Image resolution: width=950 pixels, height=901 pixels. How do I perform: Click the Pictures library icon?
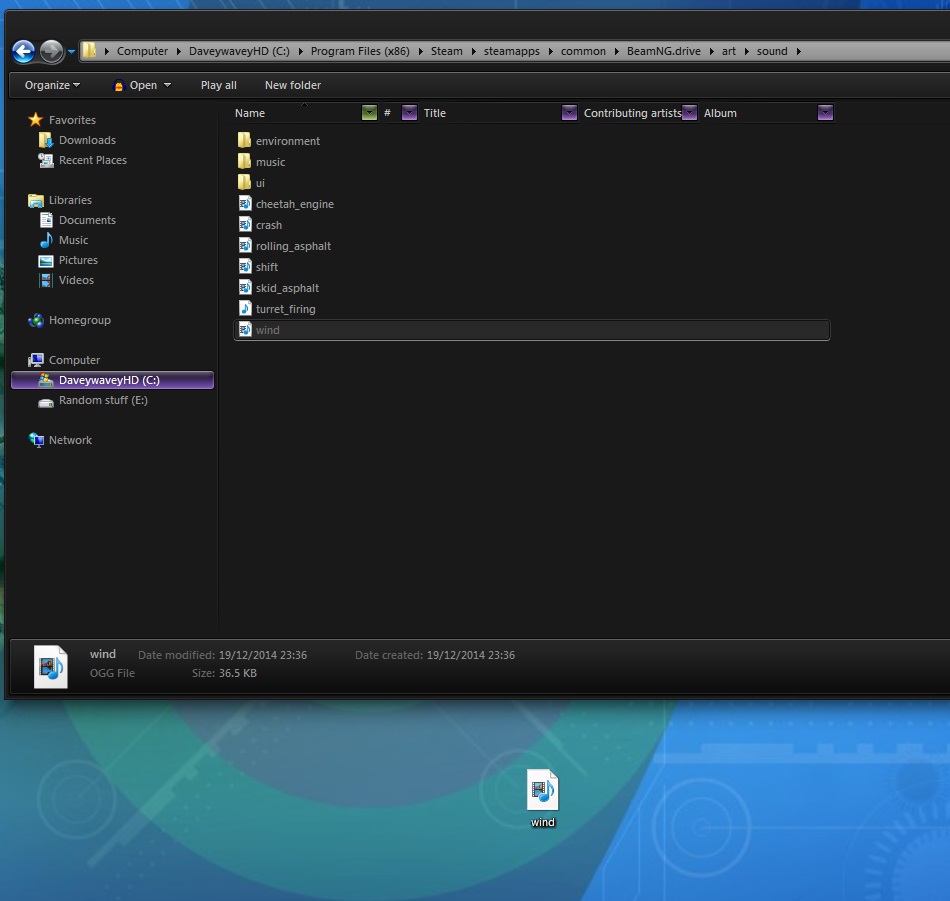coord(45,261)
